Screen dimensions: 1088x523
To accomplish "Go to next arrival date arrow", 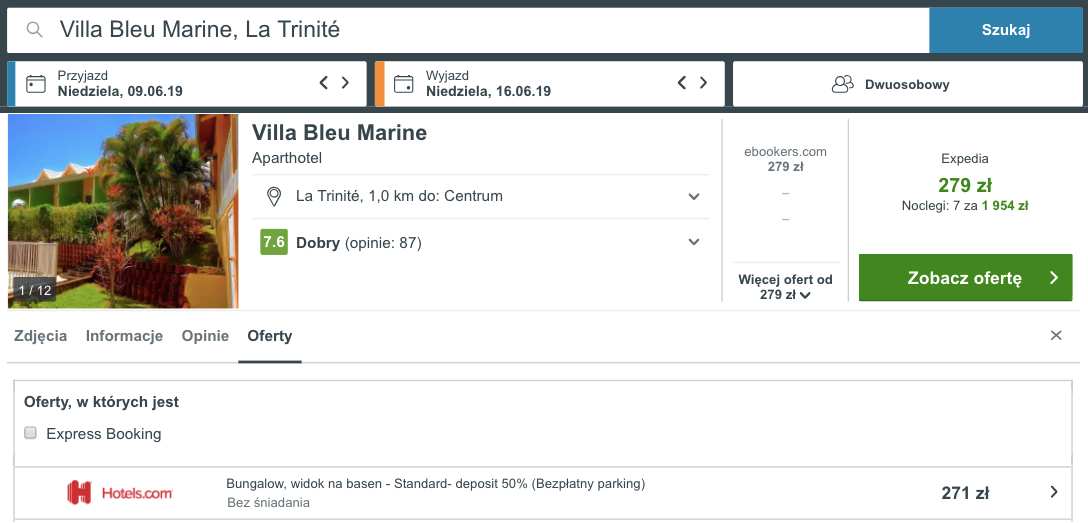I will (345, 83).
